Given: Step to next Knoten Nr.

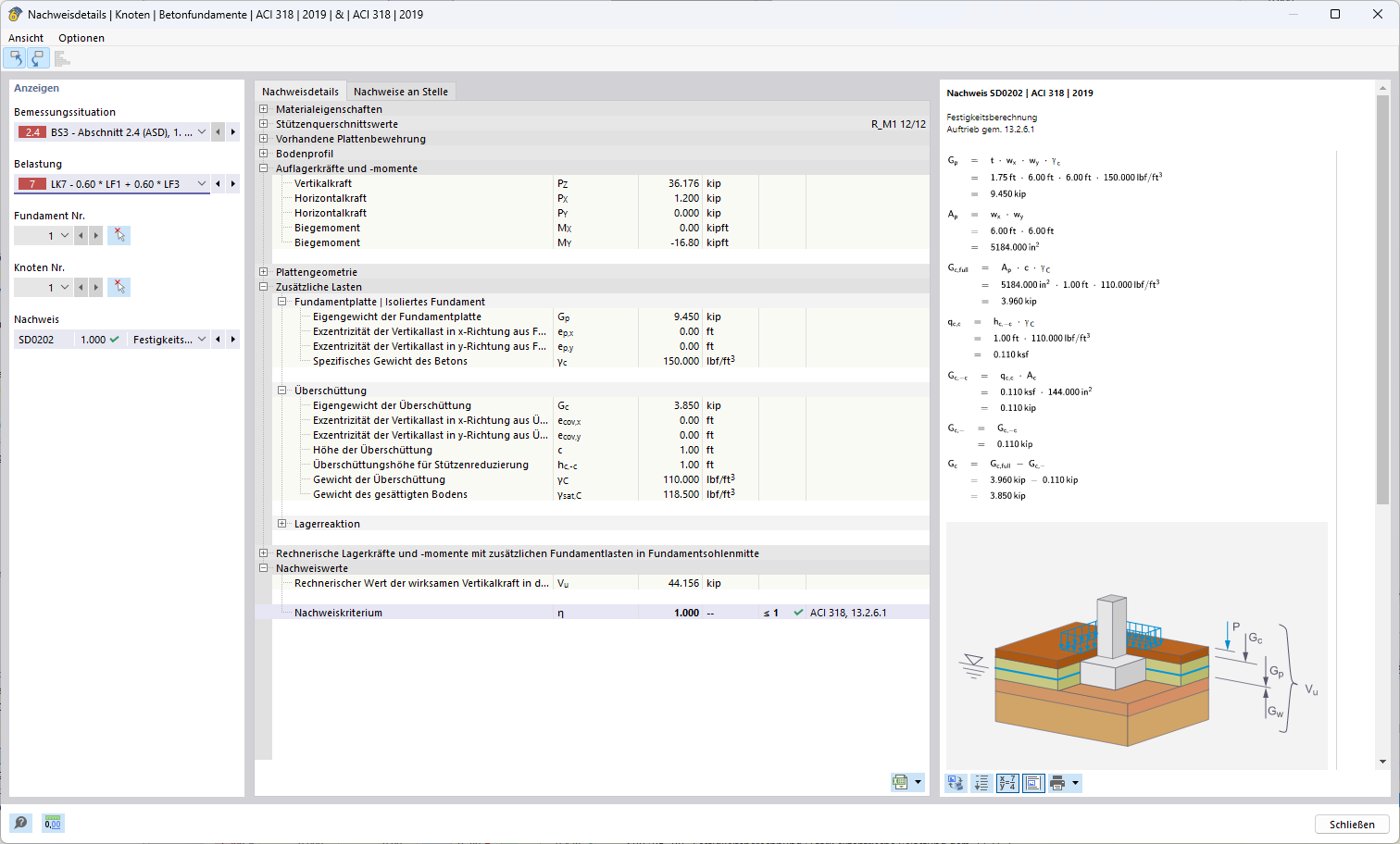Looking at the screenshot, I should pyautogui.click(x=95, y=288).
